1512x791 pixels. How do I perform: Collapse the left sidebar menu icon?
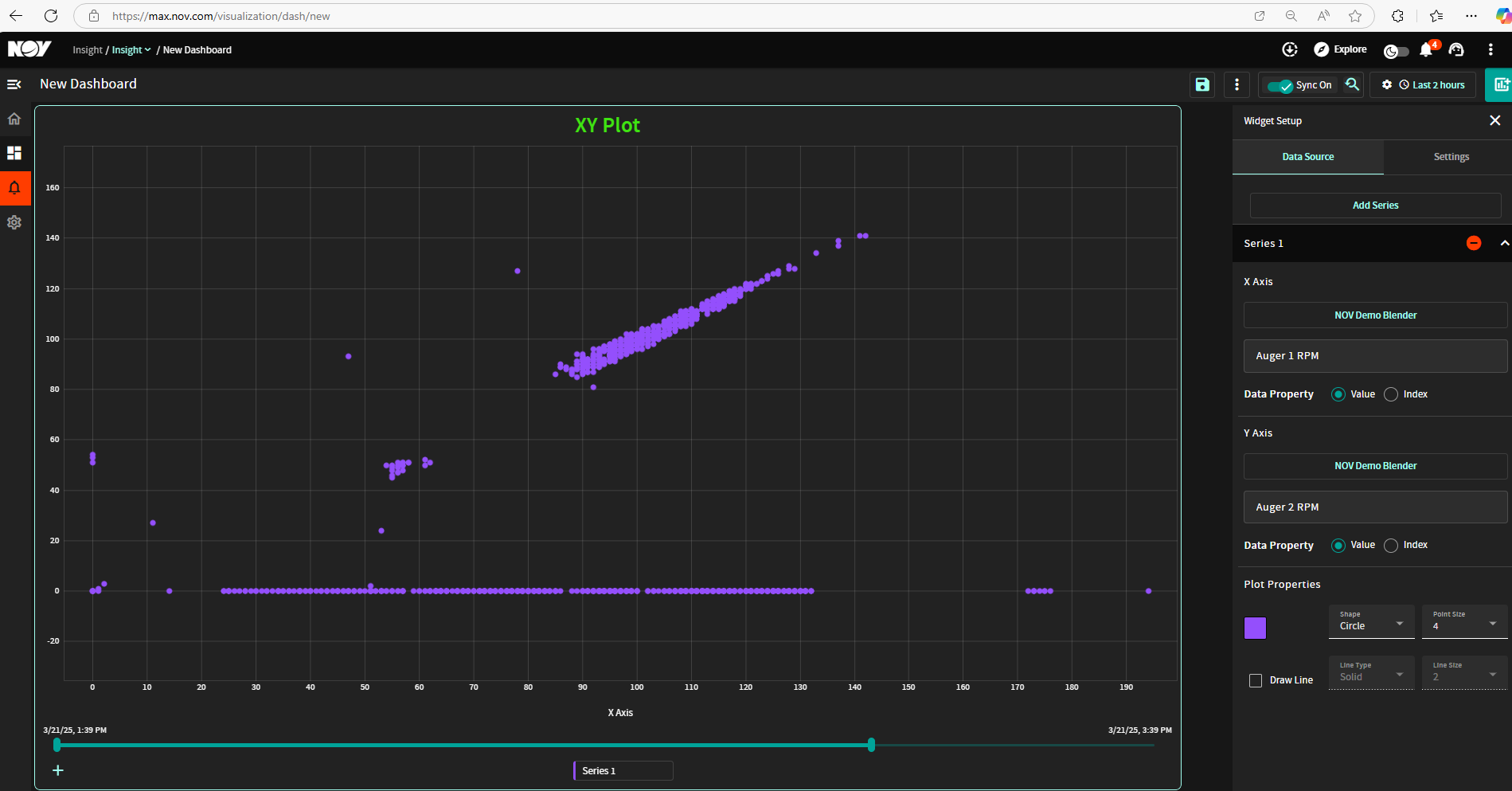click(x=14, y=84)
